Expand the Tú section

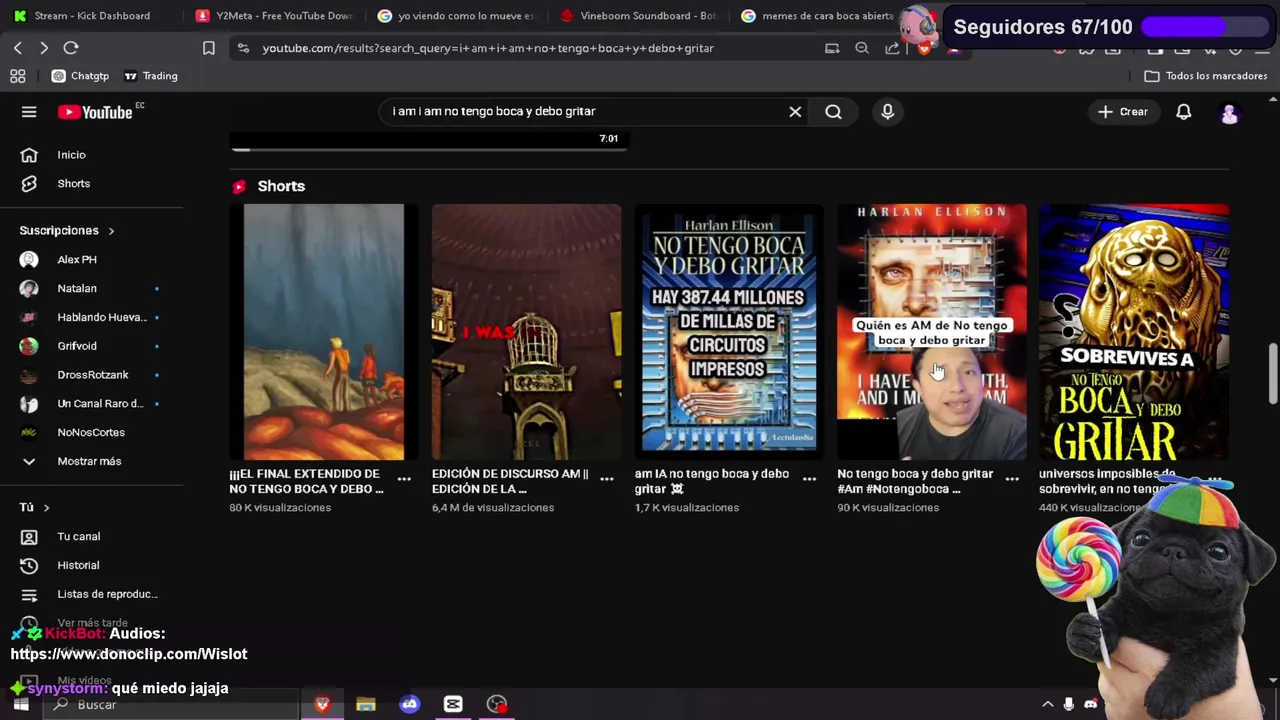pyautogui.click(x=34, y=508)
